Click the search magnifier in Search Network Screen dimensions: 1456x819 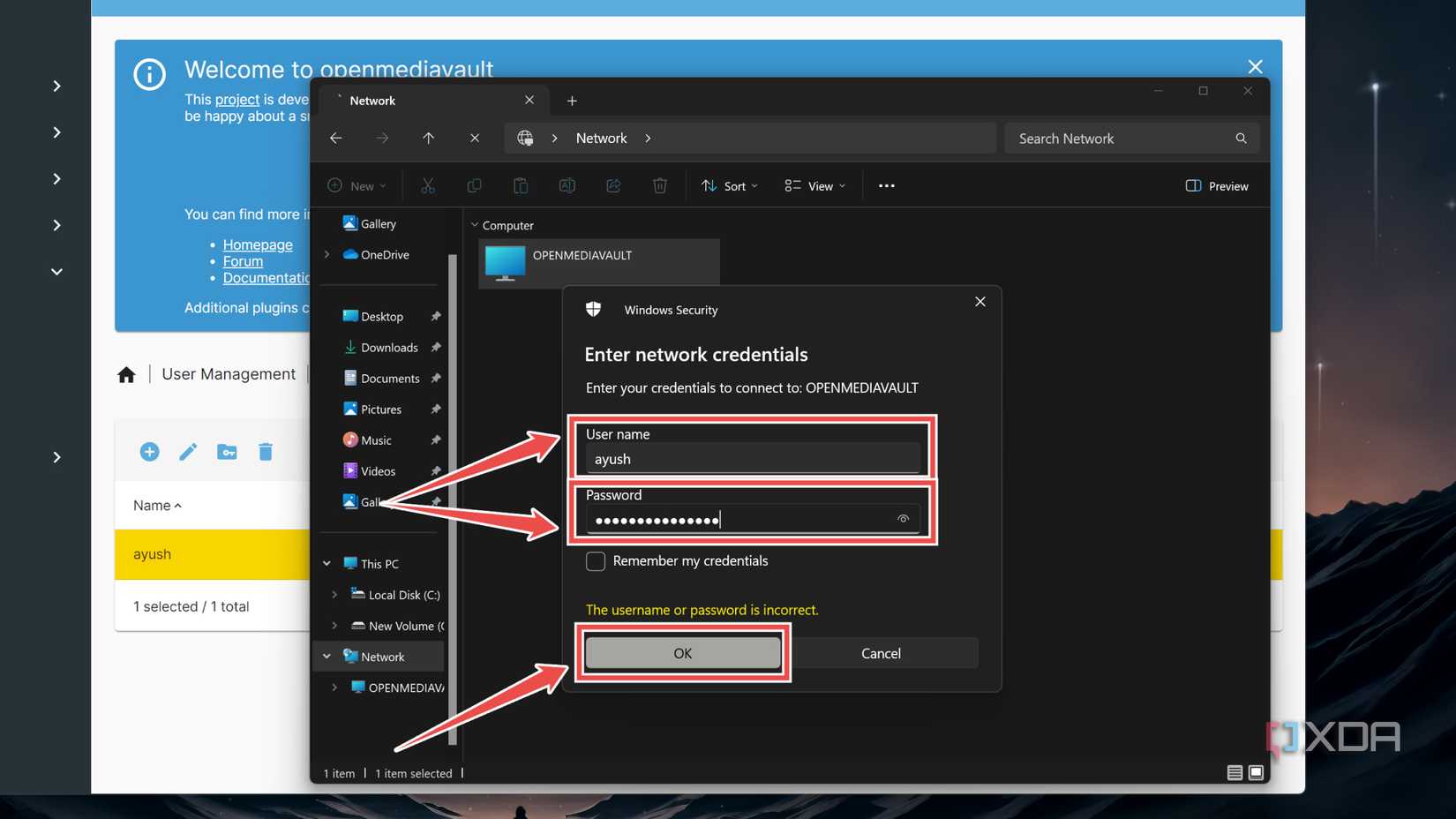[x=1242, y=138]
